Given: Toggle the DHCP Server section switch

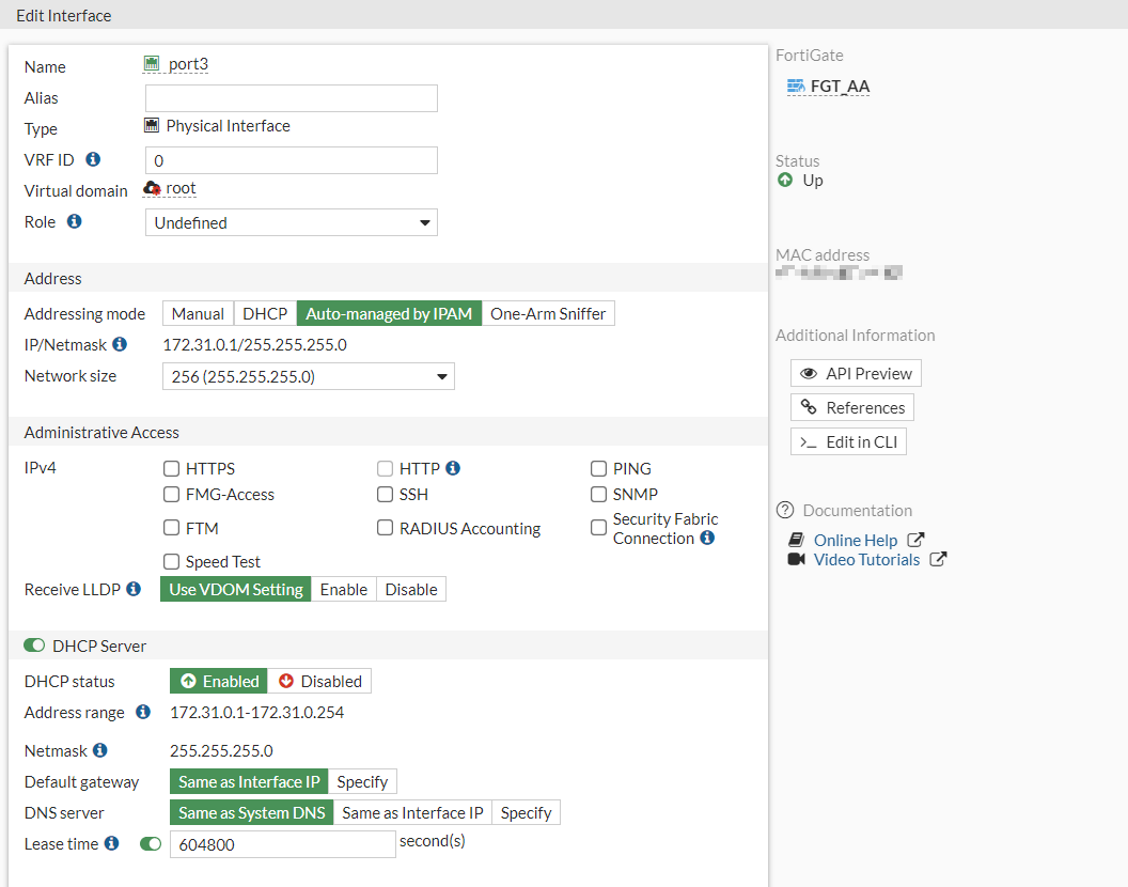Looking at the screenshot, I should click(x=34, y=645).
